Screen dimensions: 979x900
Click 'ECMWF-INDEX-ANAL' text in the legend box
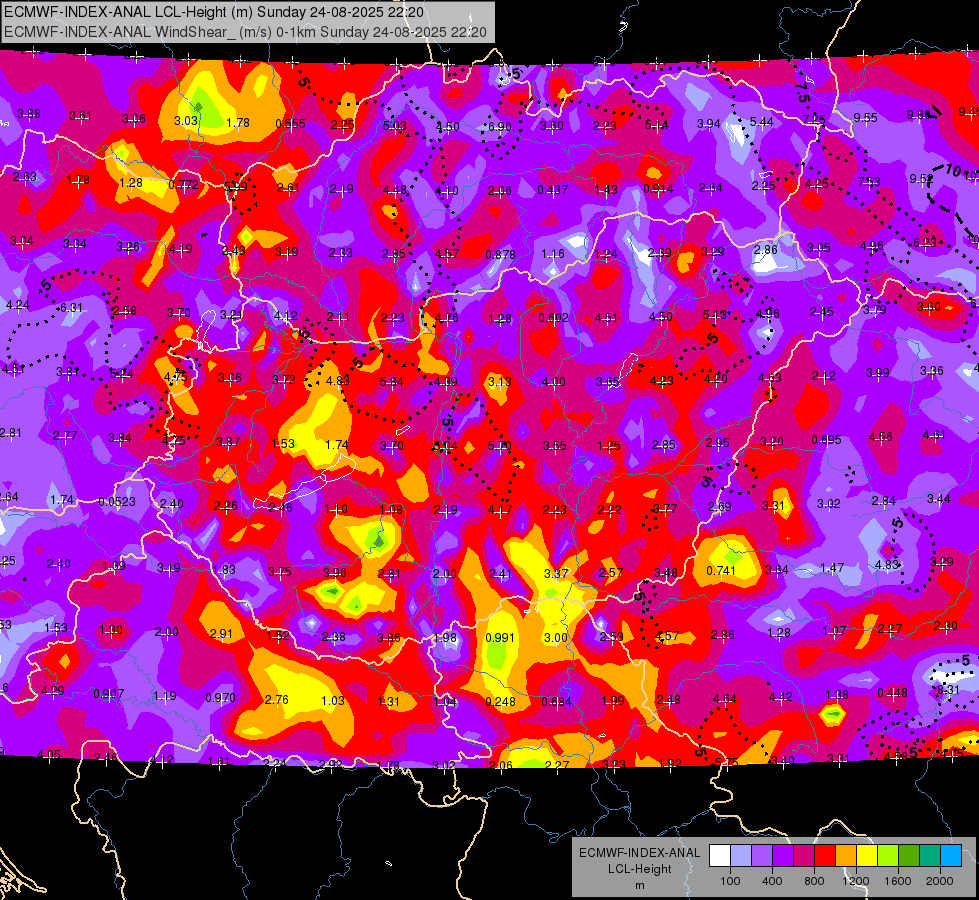639,853
